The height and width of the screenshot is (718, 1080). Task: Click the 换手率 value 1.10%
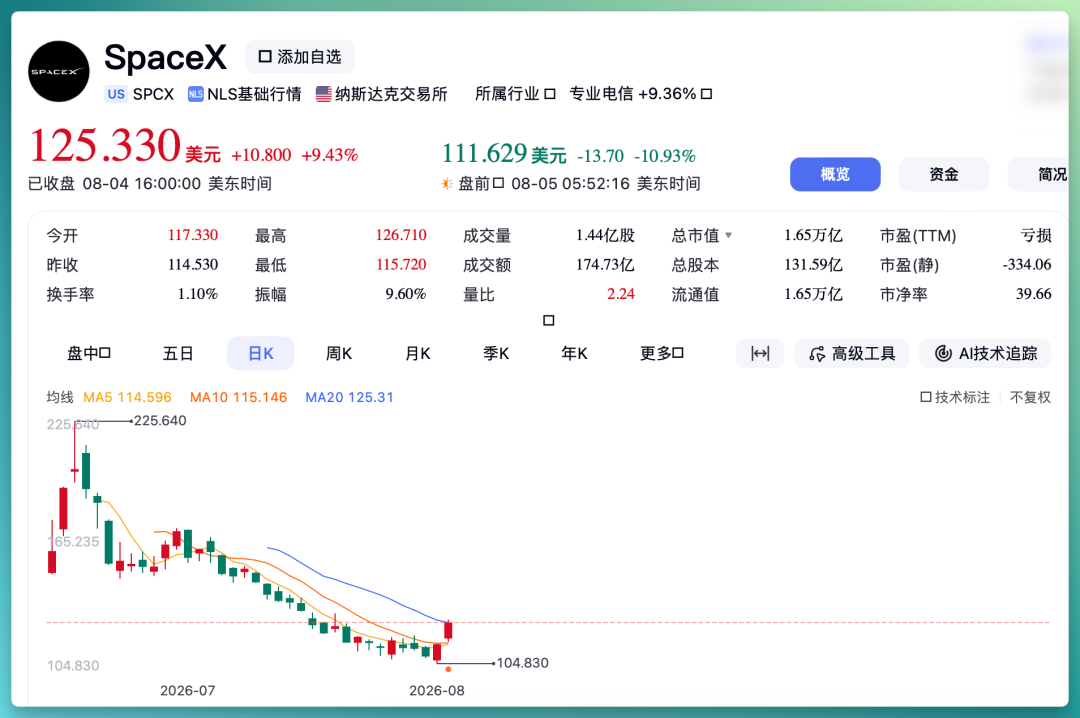pyautogui.click(x=198, y=294)
